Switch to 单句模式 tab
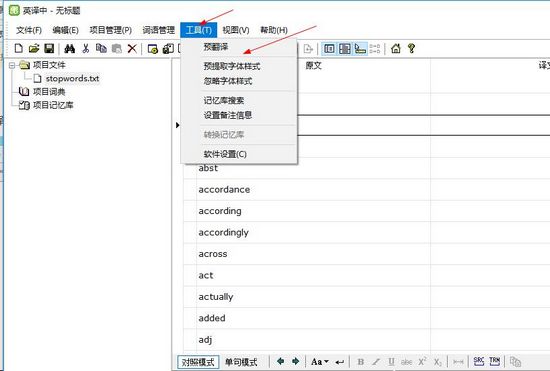This screenshot has height=371, width=550. 241,362
